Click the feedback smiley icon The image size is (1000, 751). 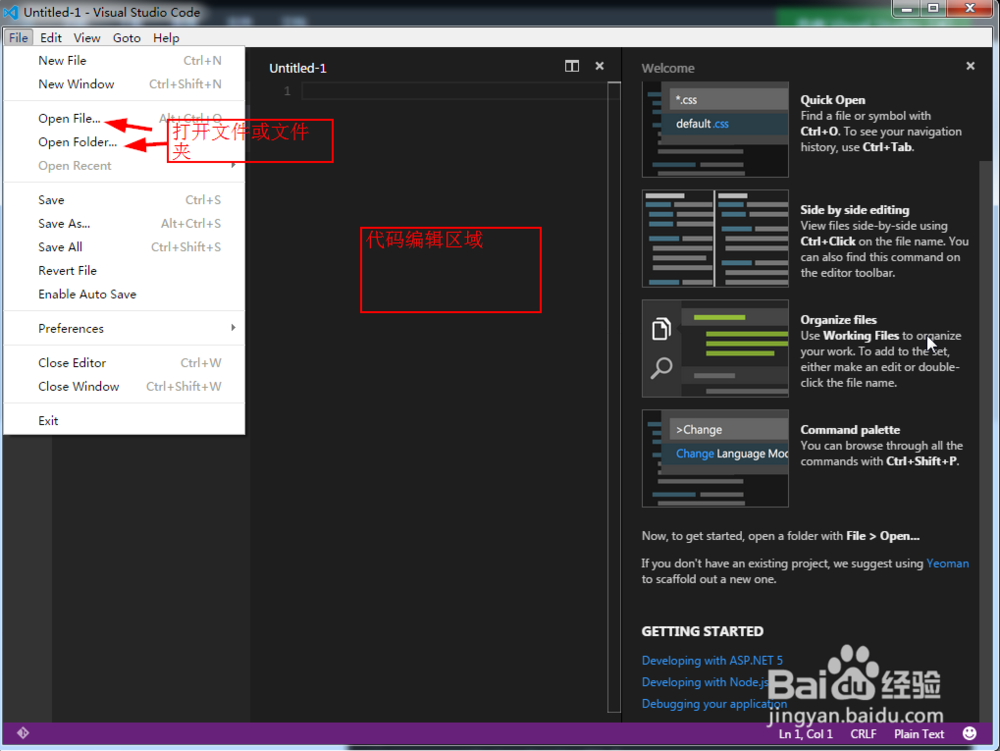click(969, 733)
